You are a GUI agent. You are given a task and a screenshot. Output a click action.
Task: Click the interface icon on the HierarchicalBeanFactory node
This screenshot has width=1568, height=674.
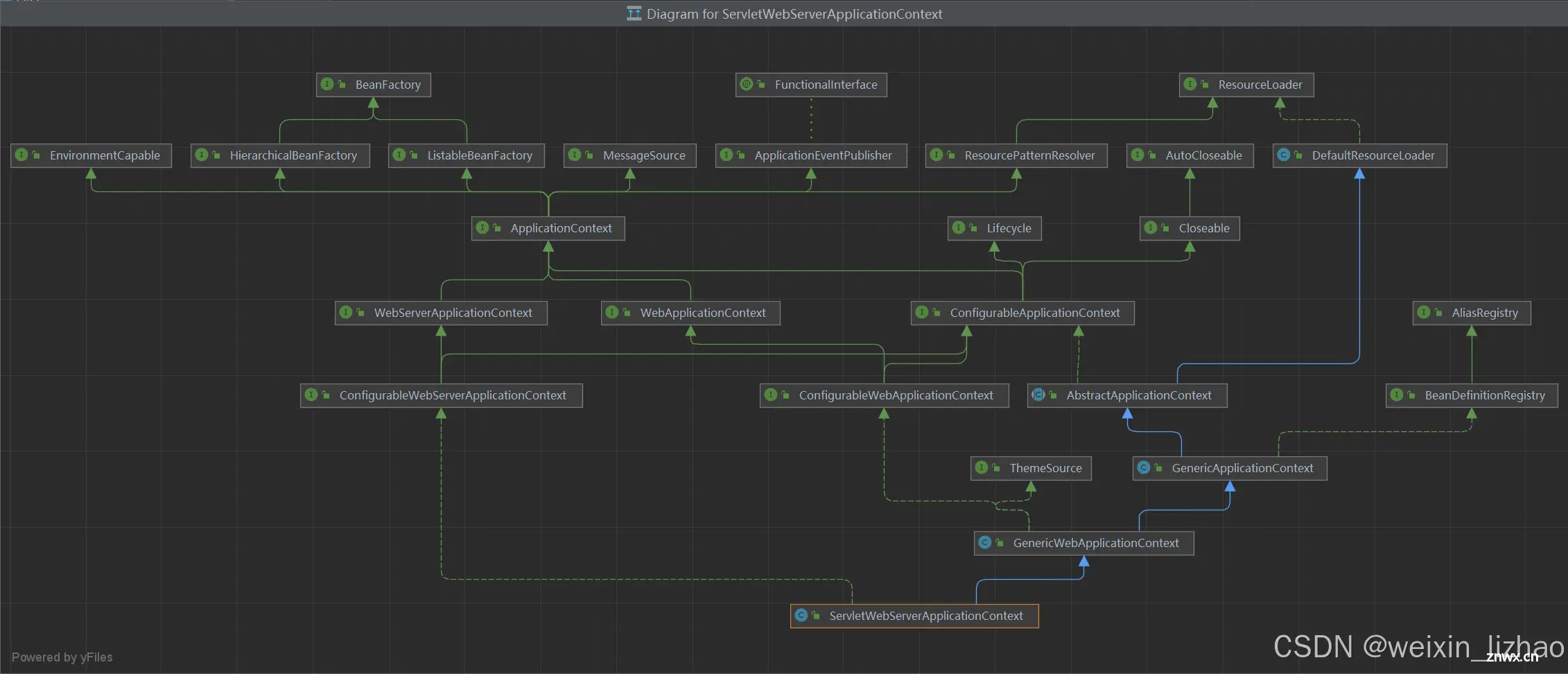click(x=202, y=155)
